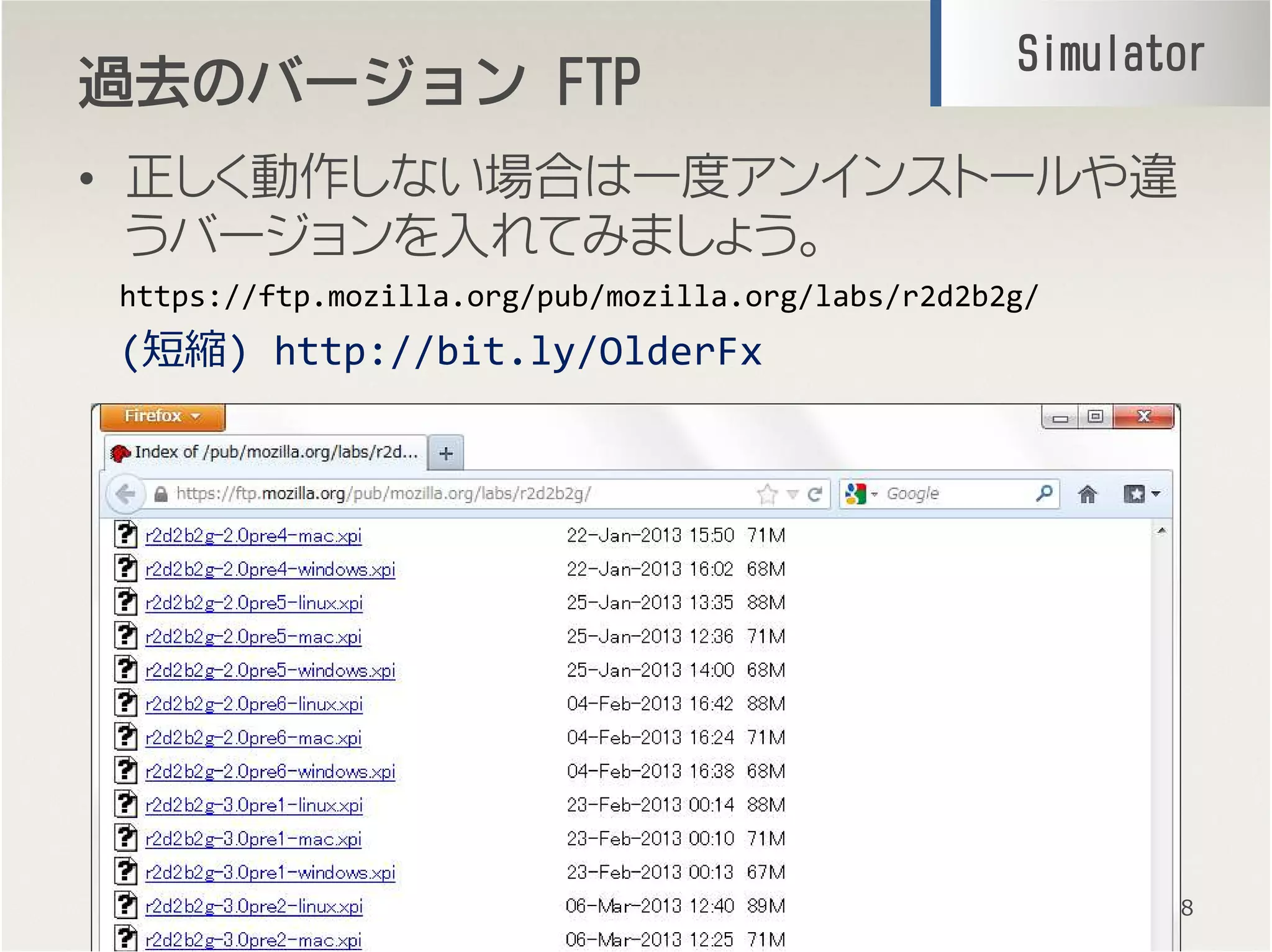The height and width of the screenshot is (952, 1272).
Task: Click file icon beside 2.0pre4-windows.xpi
Action: click(125, 568)
